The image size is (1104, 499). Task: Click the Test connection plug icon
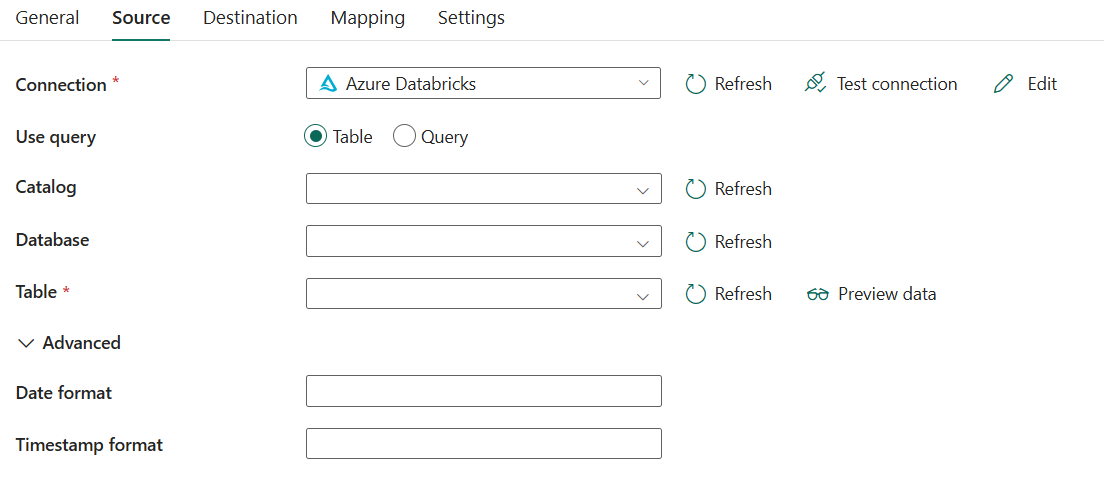tap(815, 84)
